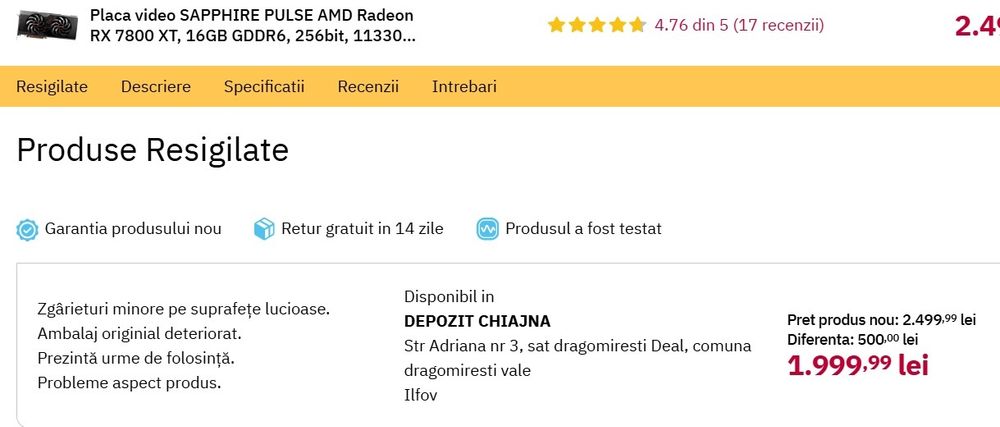Click the product tested icon
Image resolution: width=1000 pixels, height=427 pixels.
click(488, 229)
